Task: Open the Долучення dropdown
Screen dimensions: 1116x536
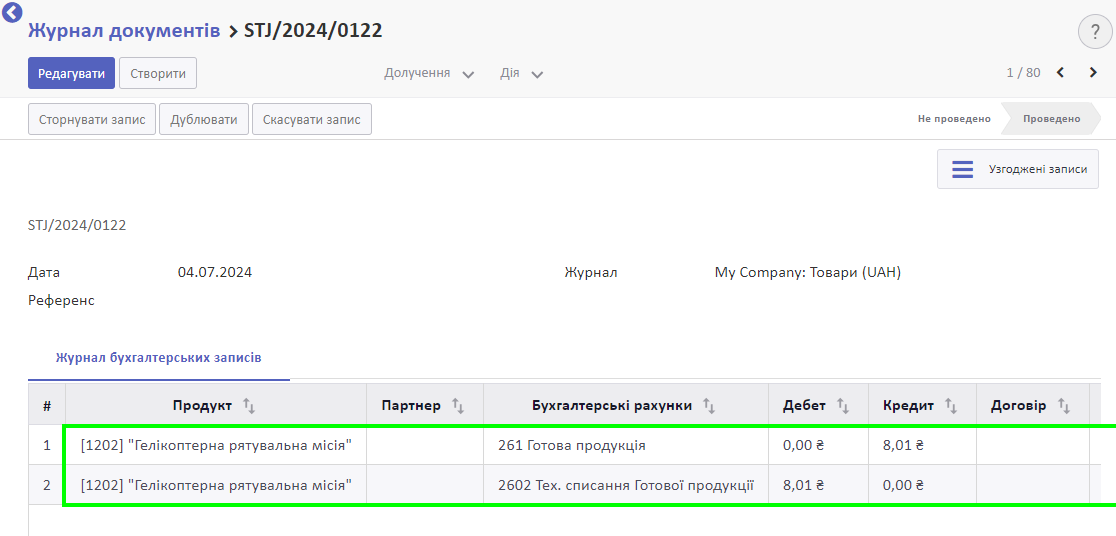Action: tap(429, 73)
